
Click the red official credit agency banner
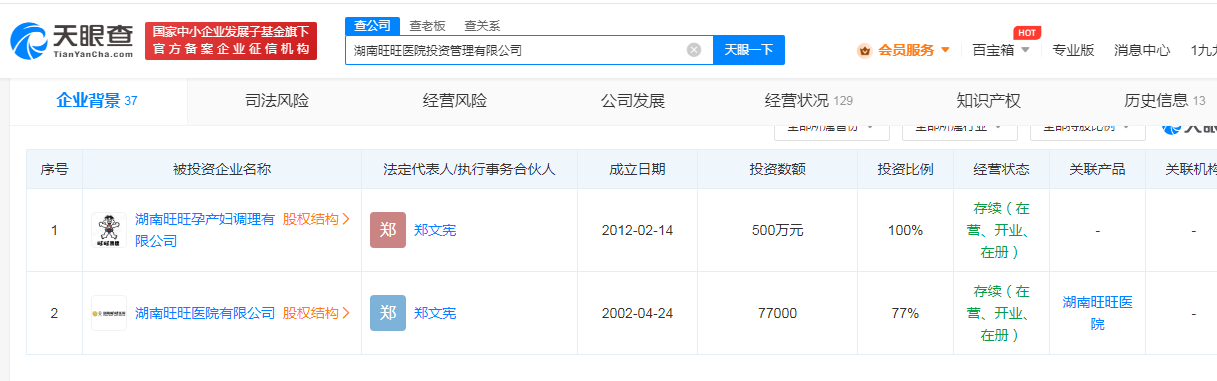[x=231, y=40]
